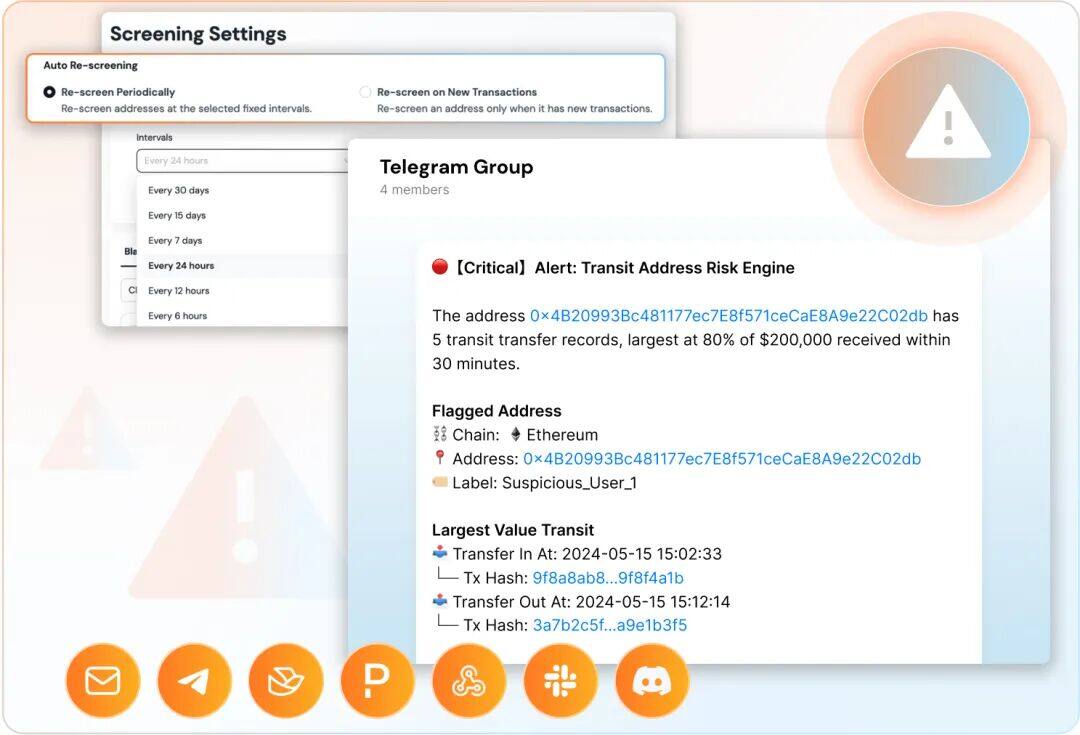1080x735 pixels.
Task: Select the Re-screen Periodically radio button
Action: pyautogui.click(x=49, y=92)
